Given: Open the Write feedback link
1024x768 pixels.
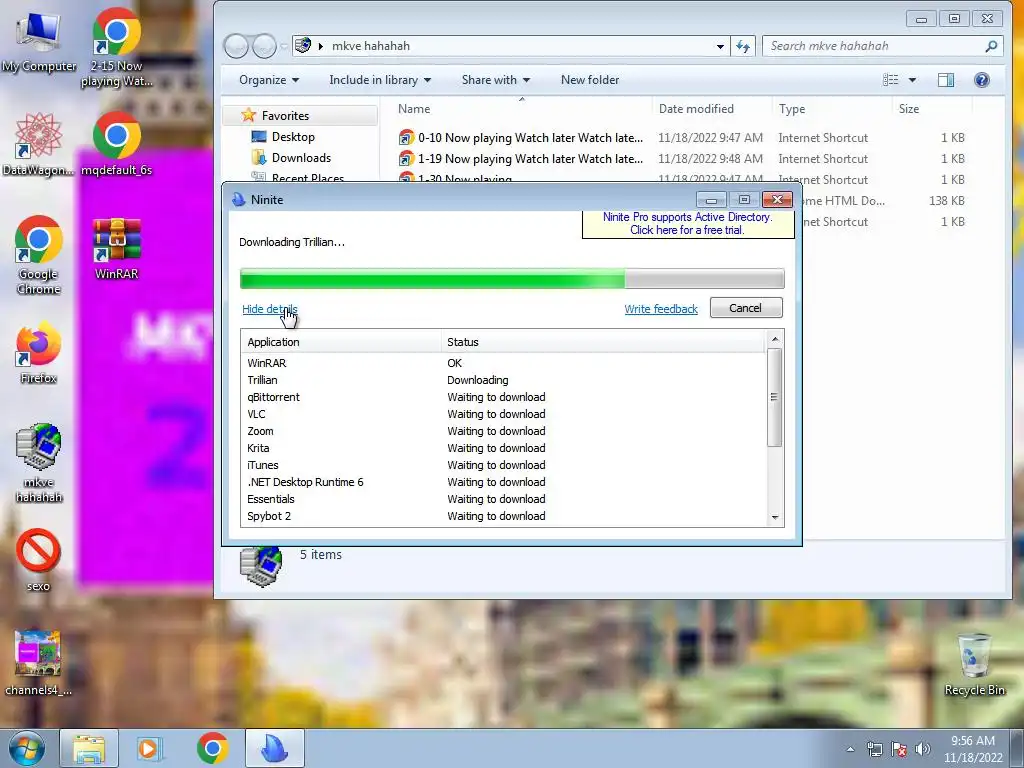Looking at the screenshot, I should point(661,309).
